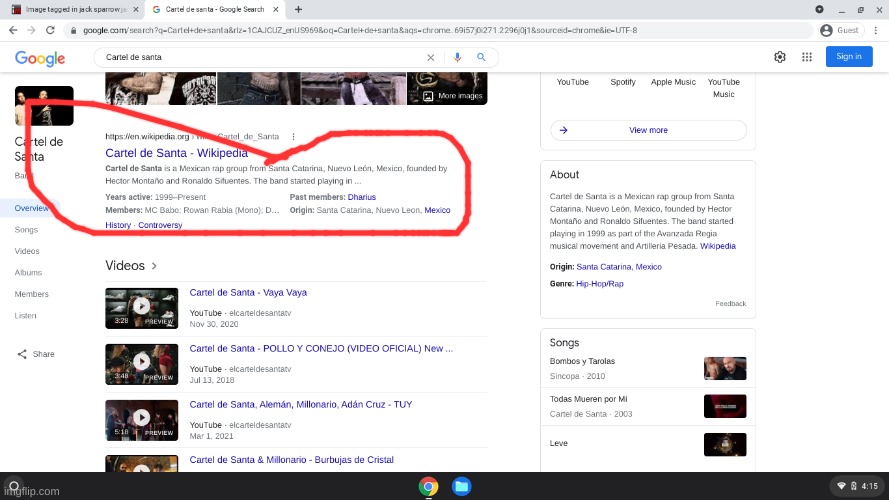889x500 pixels.
Task: Click the Feedback link
Action: coord(730,304)
